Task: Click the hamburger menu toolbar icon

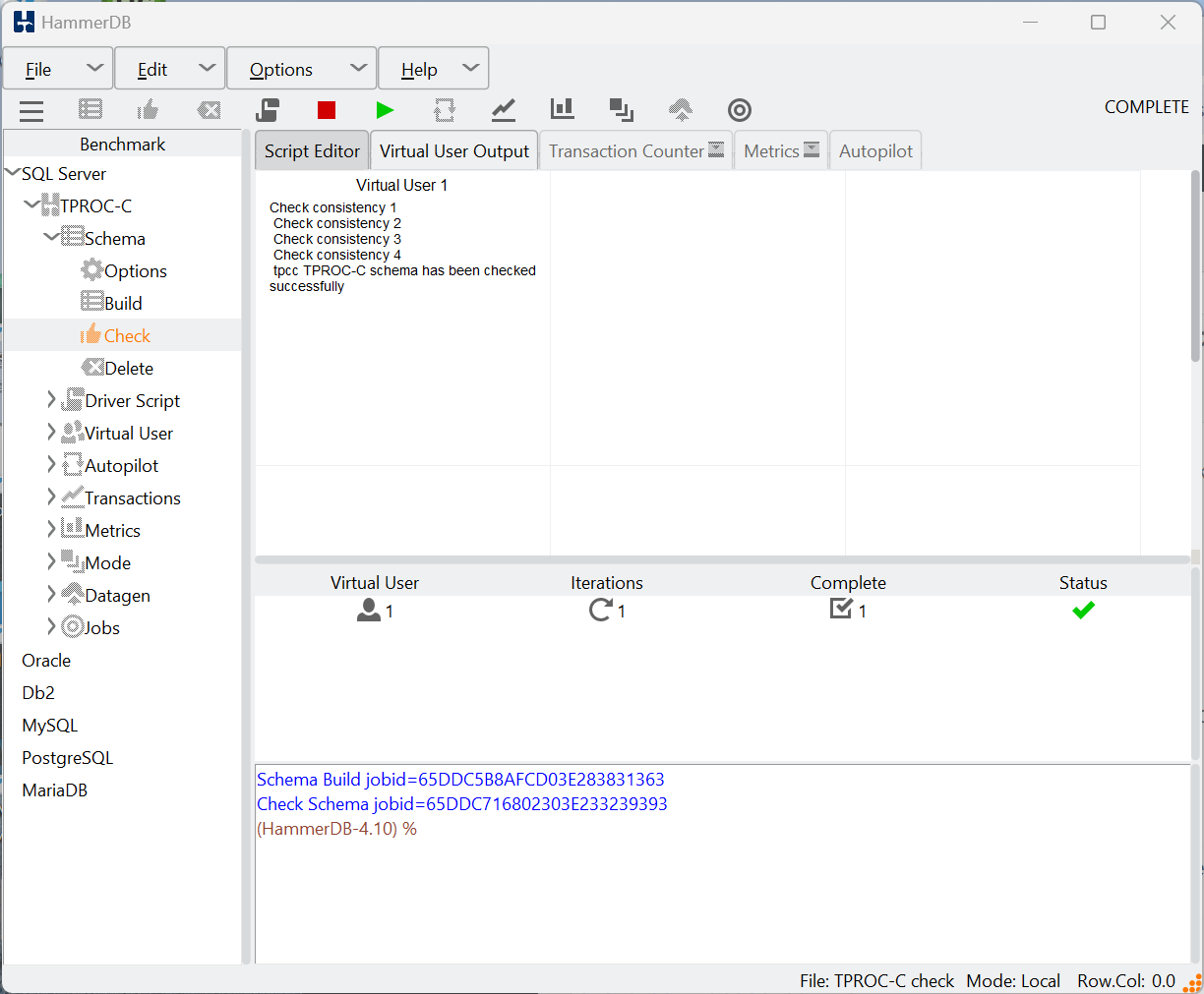Action: pyautogui.click(x=31, y=110)
